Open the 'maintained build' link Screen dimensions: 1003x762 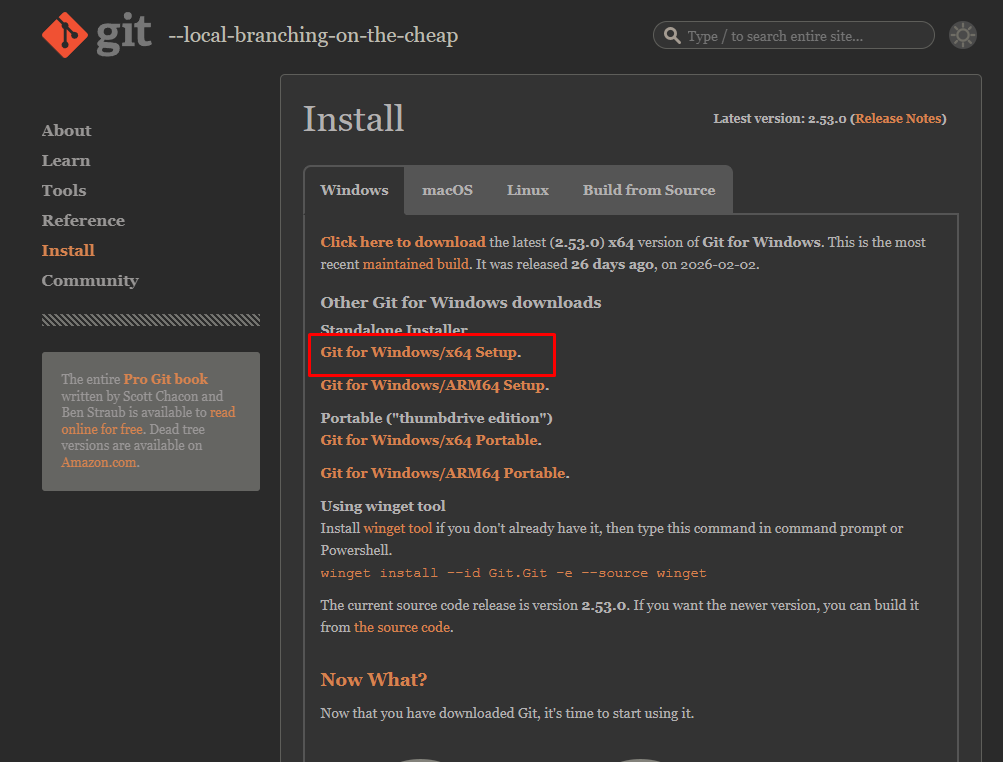(416, 264)
